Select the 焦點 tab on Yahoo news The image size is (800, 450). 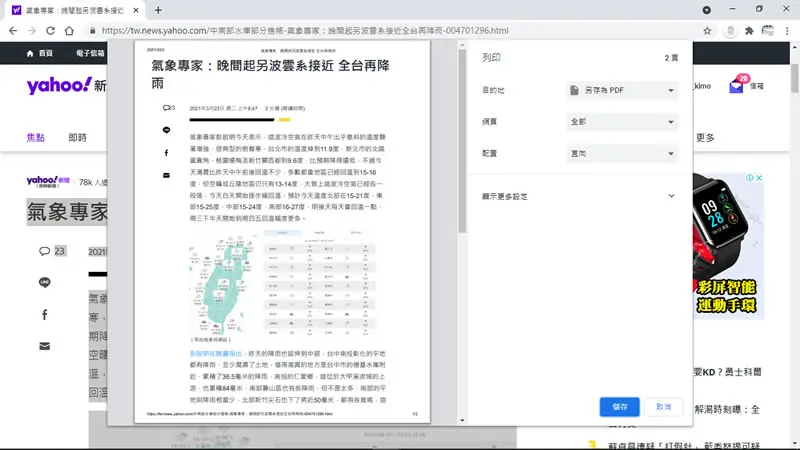point(36,138)
